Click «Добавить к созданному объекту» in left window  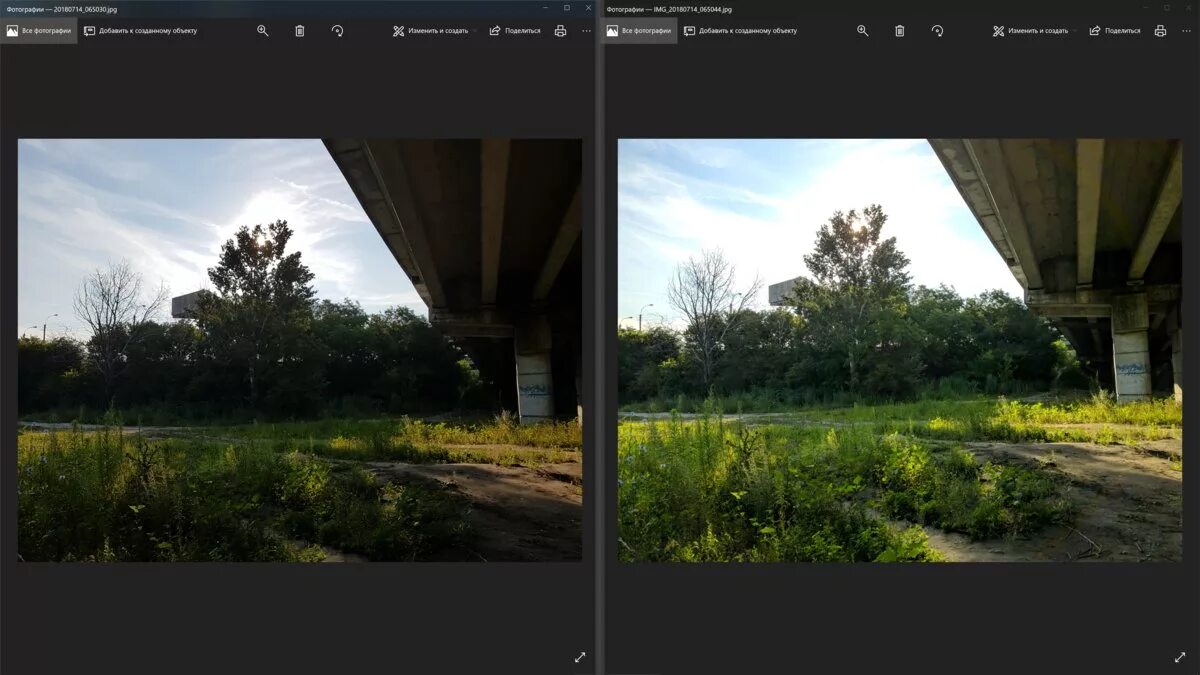click(x=140, y=31)
